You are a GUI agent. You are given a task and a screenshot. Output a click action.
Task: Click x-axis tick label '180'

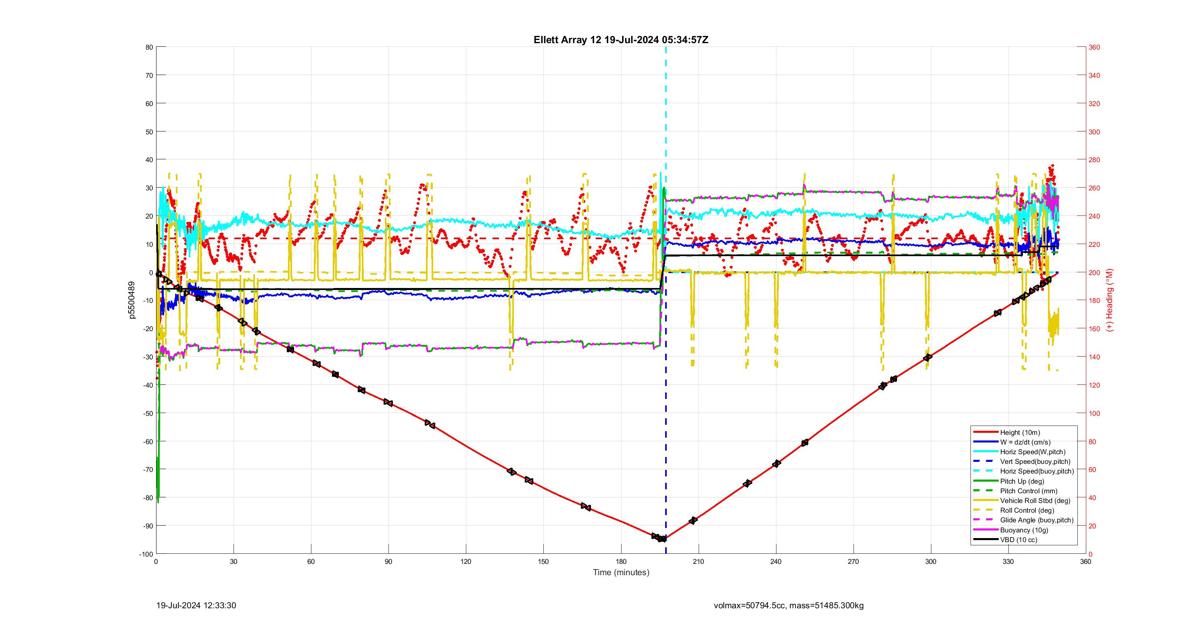[621, 561]
